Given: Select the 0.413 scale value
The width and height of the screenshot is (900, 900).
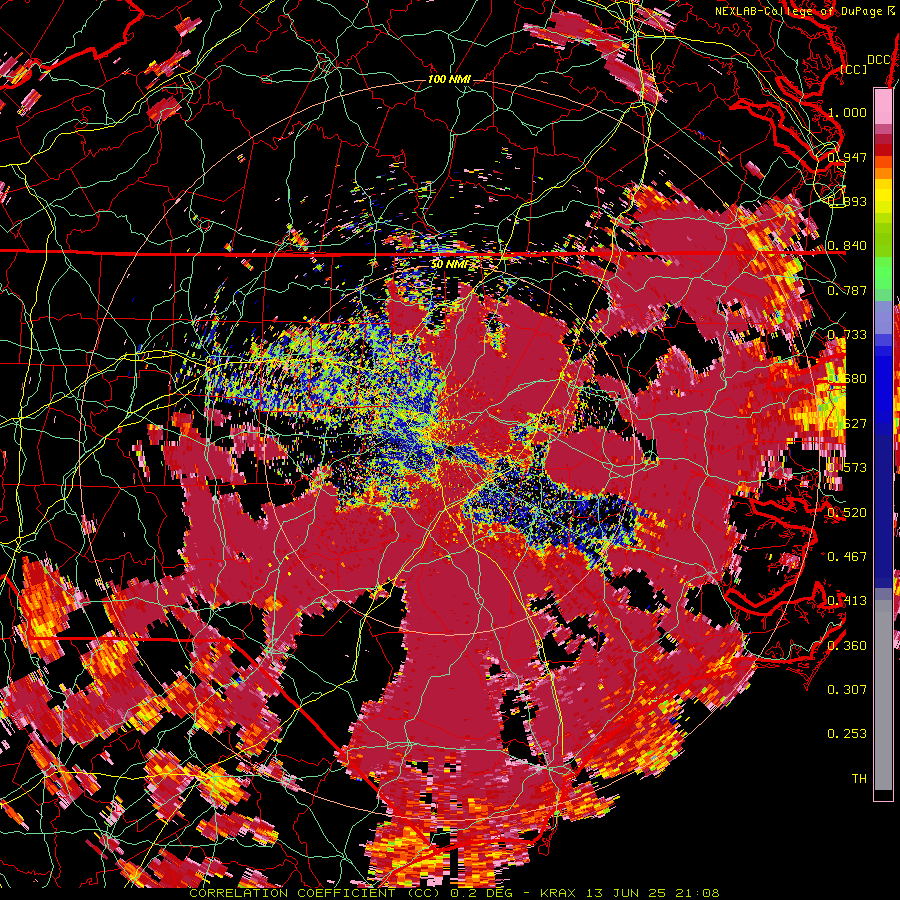Looking at the screenshot, I should click(847, 601).
